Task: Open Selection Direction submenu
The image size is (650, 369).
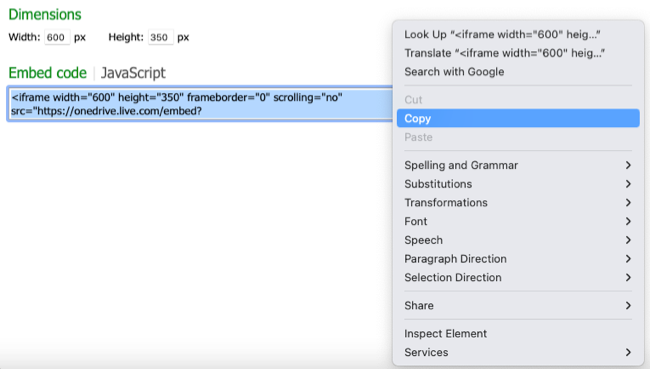Action: coord(518,277)
